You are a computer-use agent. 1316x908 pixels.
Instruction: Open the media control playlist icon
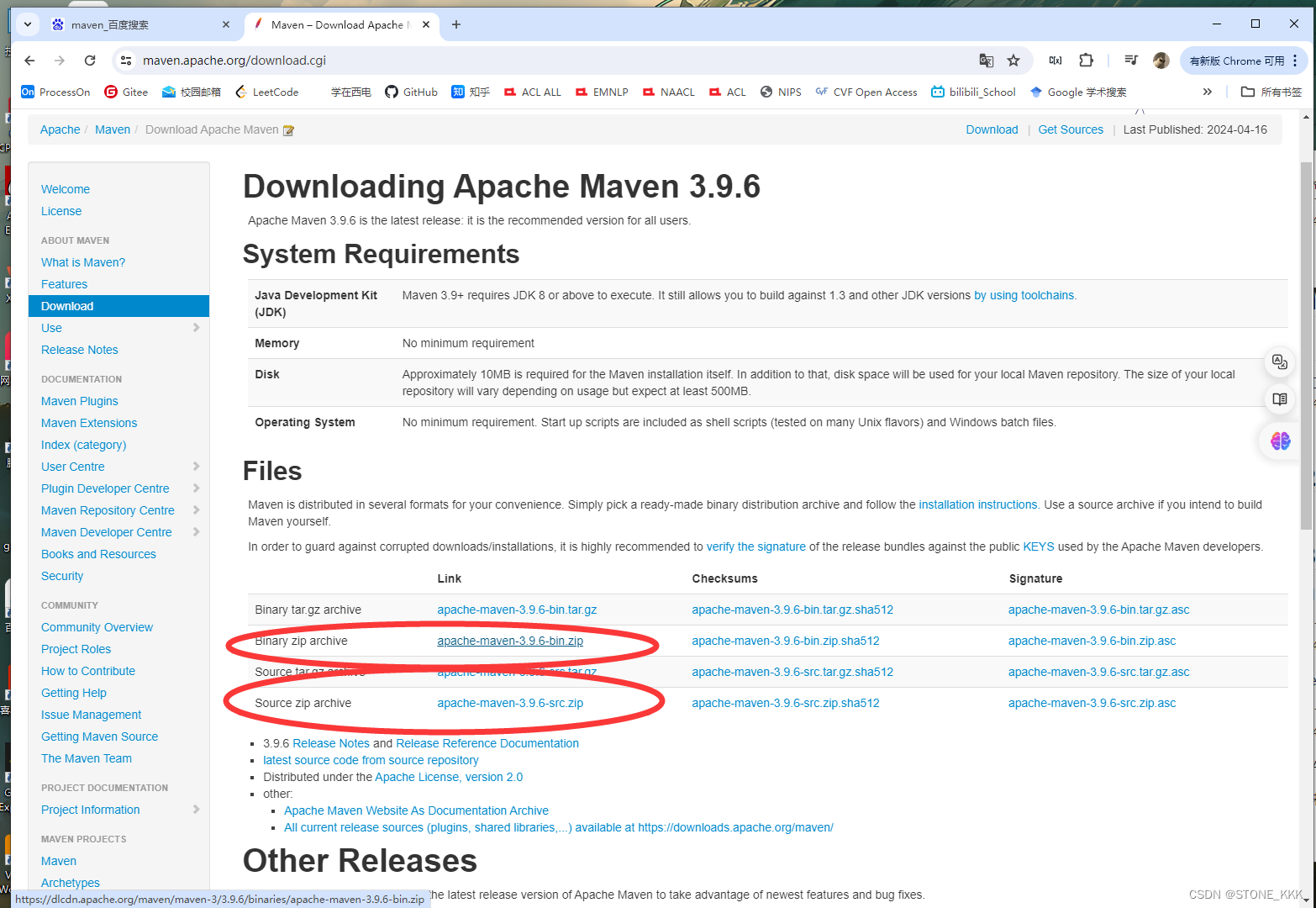1131,61
